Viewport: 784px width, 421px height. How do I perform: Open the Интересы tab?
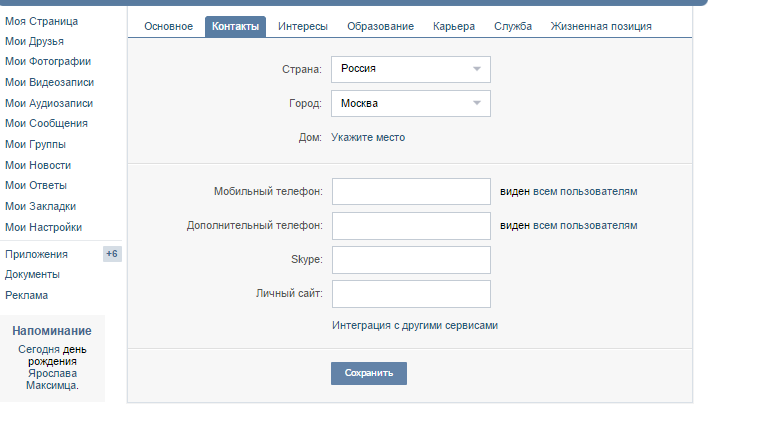[303, 26]
